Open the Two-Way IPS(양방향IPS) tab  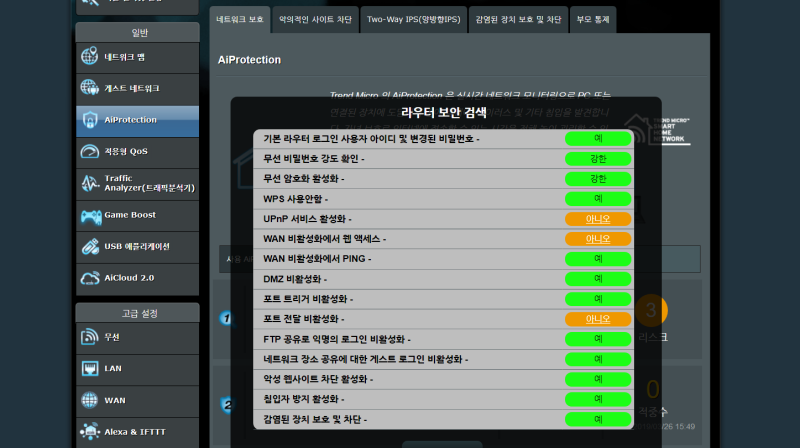coord(413,20)
